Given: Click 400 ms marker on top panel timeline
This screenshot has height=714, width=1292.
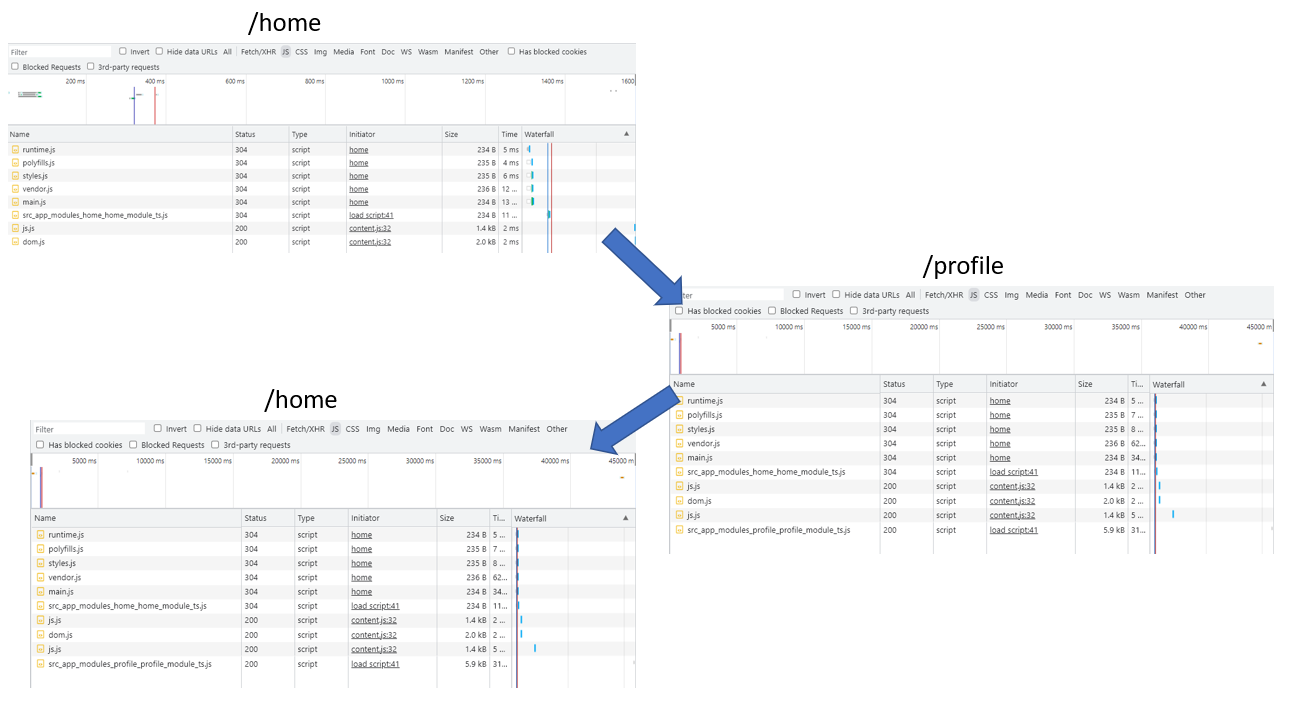Looking at the screenshot, I should (154, 81).
